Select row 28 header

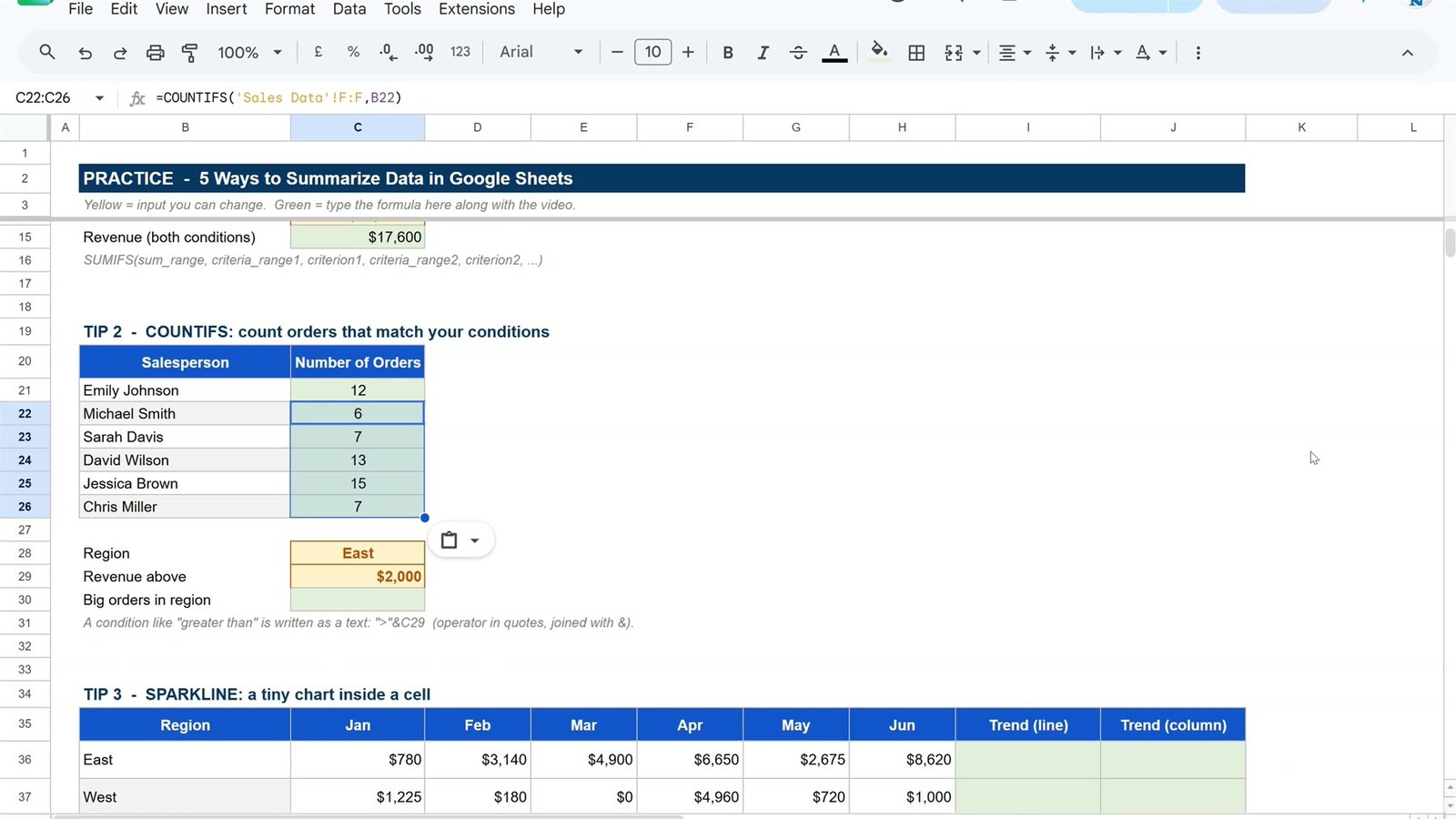(25, 553)
